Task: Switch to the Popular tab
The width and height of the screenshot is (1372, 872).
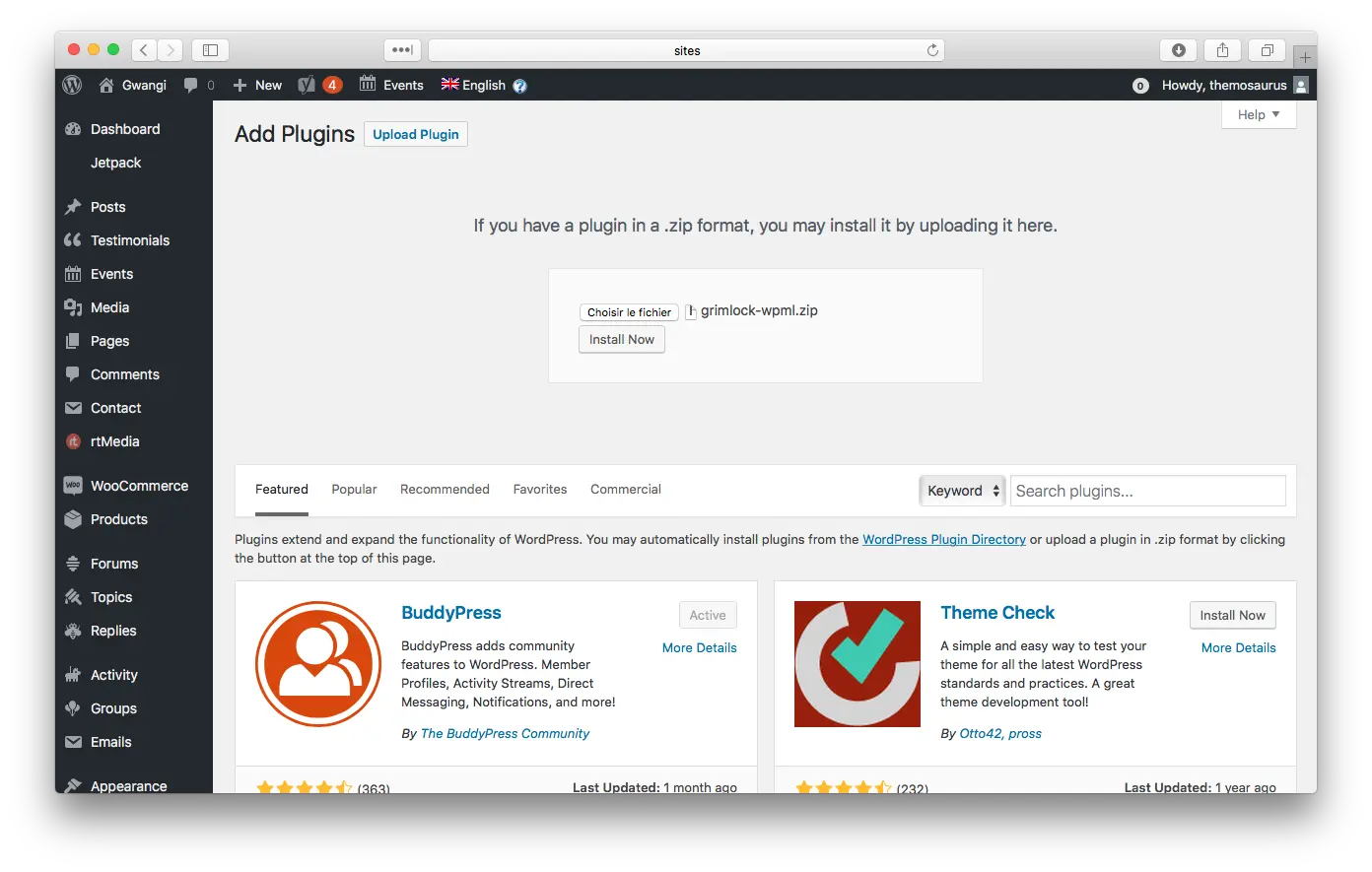Action: [354, 490]
